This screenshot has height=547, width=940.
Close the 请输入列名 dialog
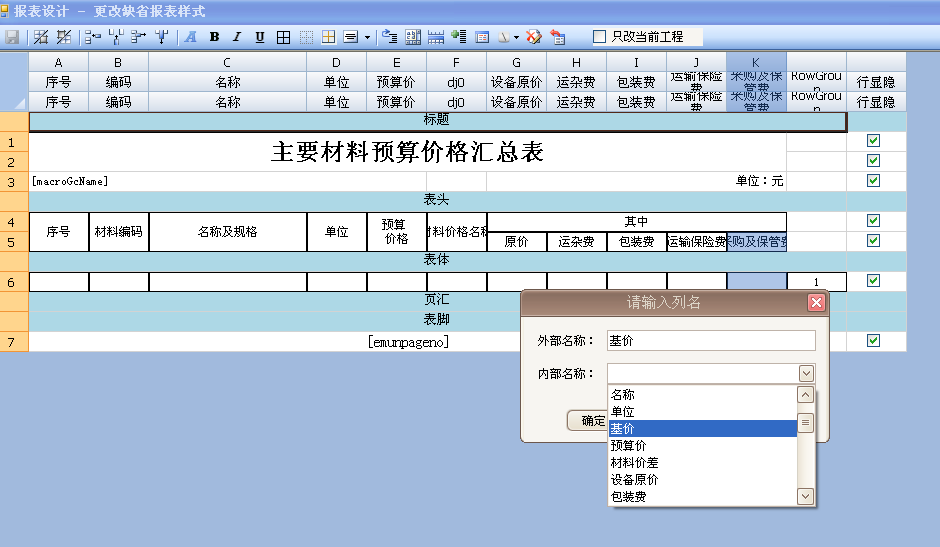coord(816,303)
